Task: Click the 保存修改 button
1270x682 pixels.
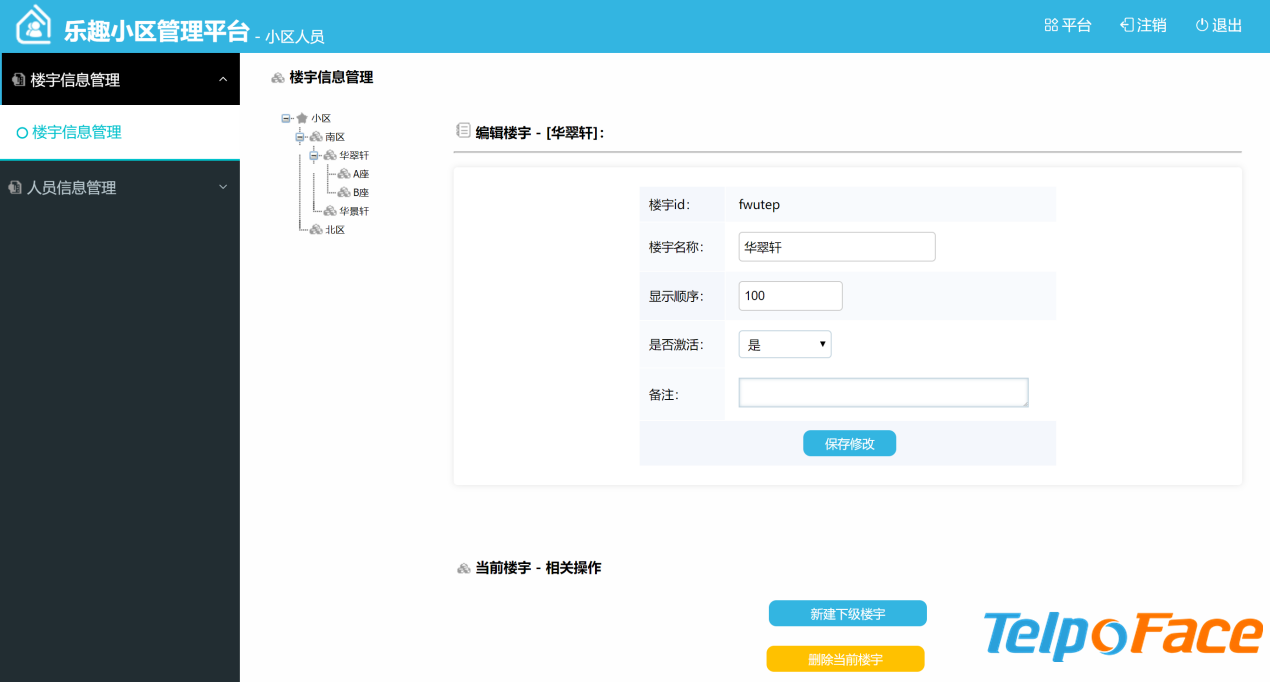Action: [849, 444]
